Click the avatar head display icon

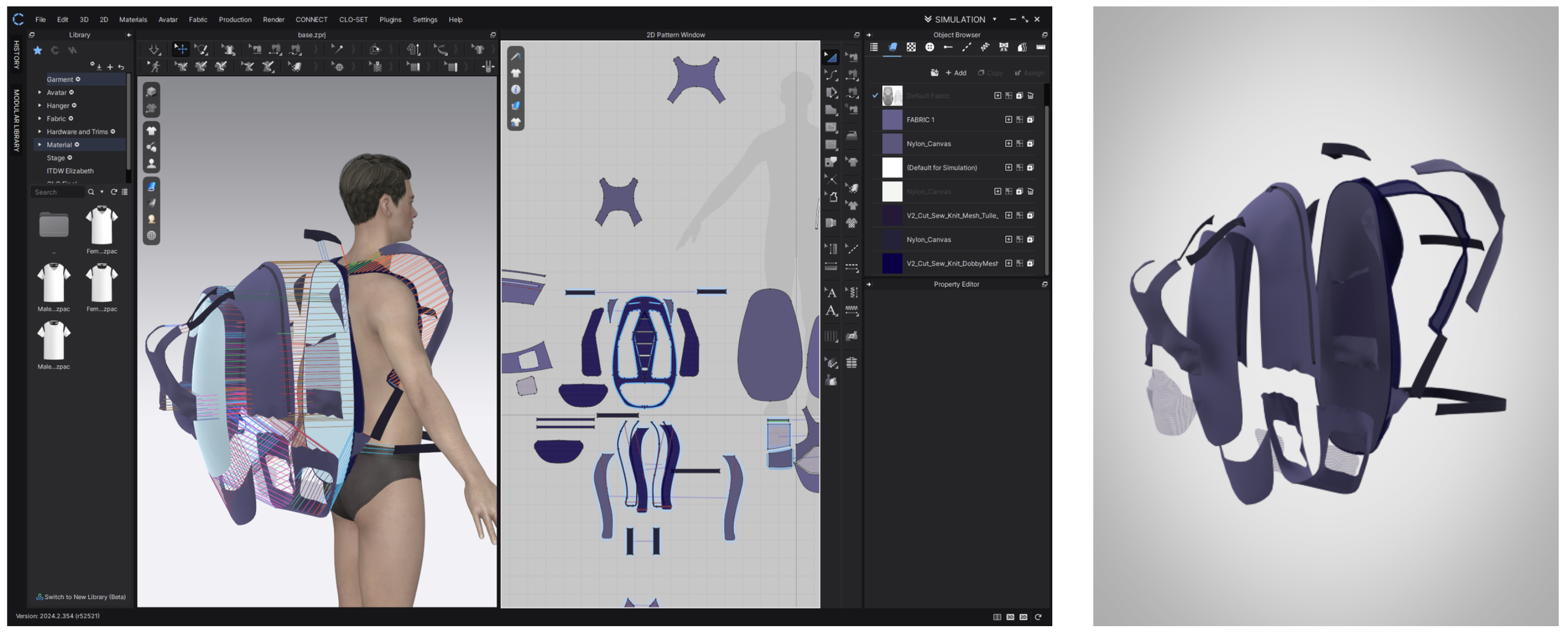tap(152, 219)
